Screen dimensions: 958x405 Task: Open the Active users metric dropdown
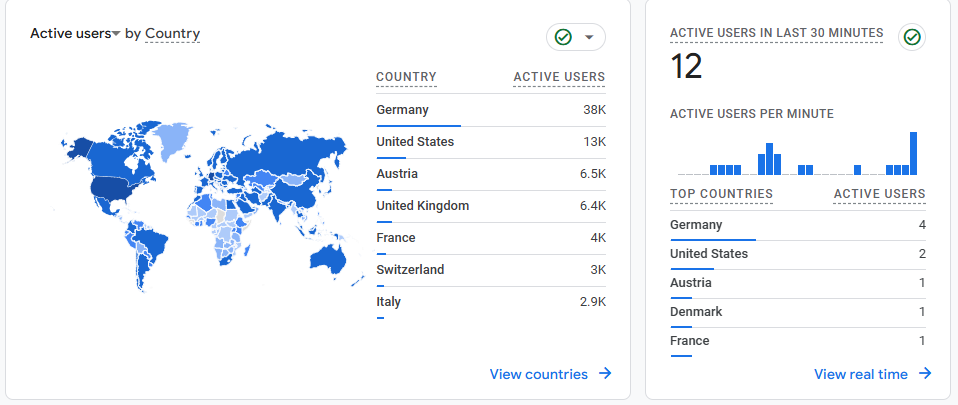[75, 34]
